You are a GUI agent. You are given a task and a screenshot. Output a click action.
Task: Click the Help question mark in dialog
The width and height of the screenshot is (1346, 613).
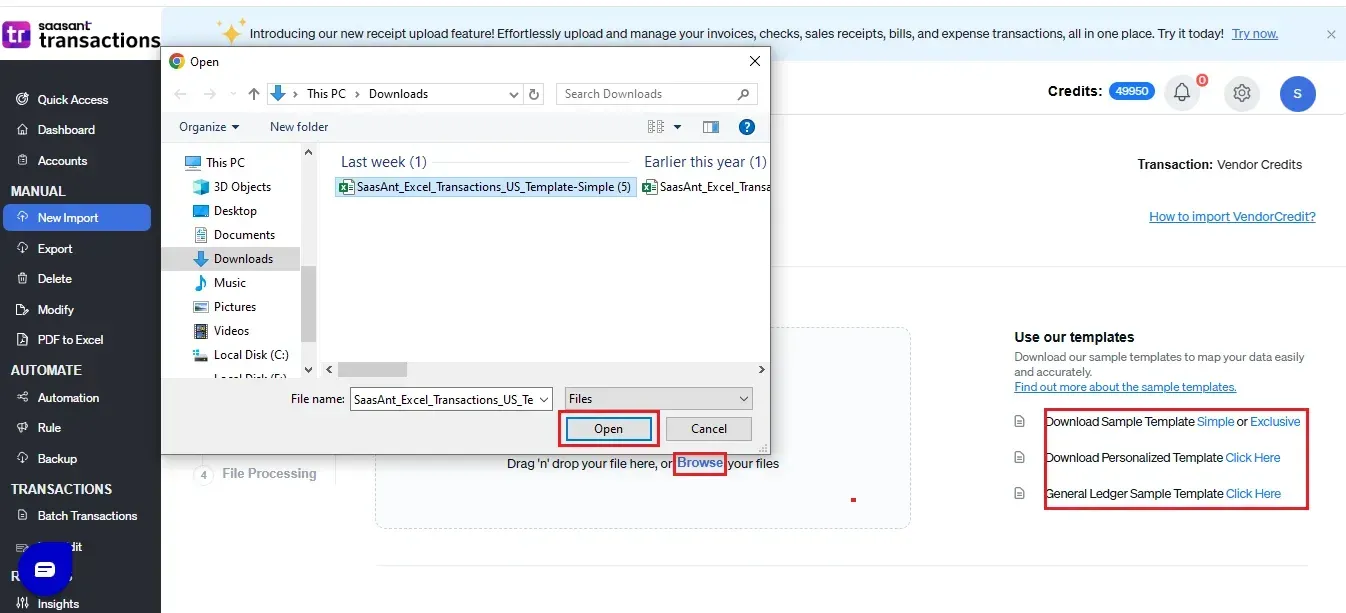click(x=745, y=126)
